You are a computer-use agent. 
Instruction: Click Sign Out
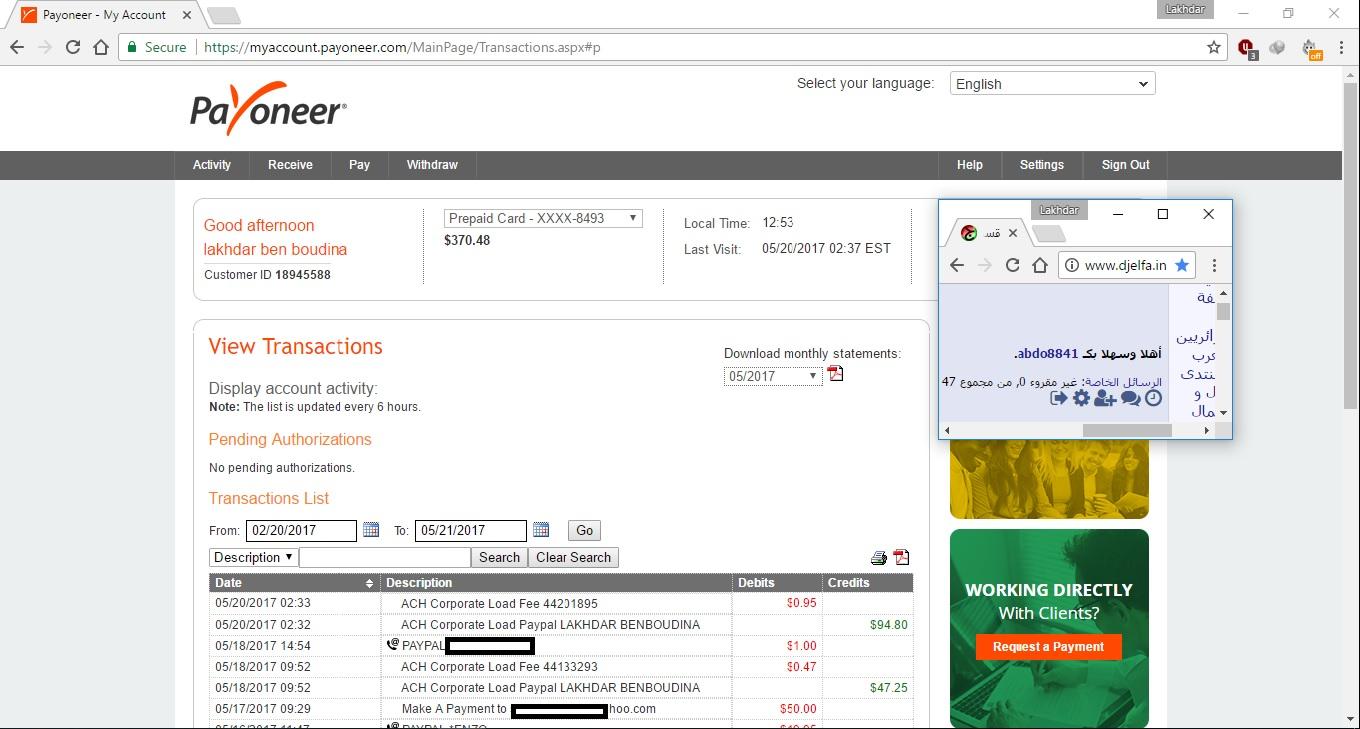(x=1125, y=165)
